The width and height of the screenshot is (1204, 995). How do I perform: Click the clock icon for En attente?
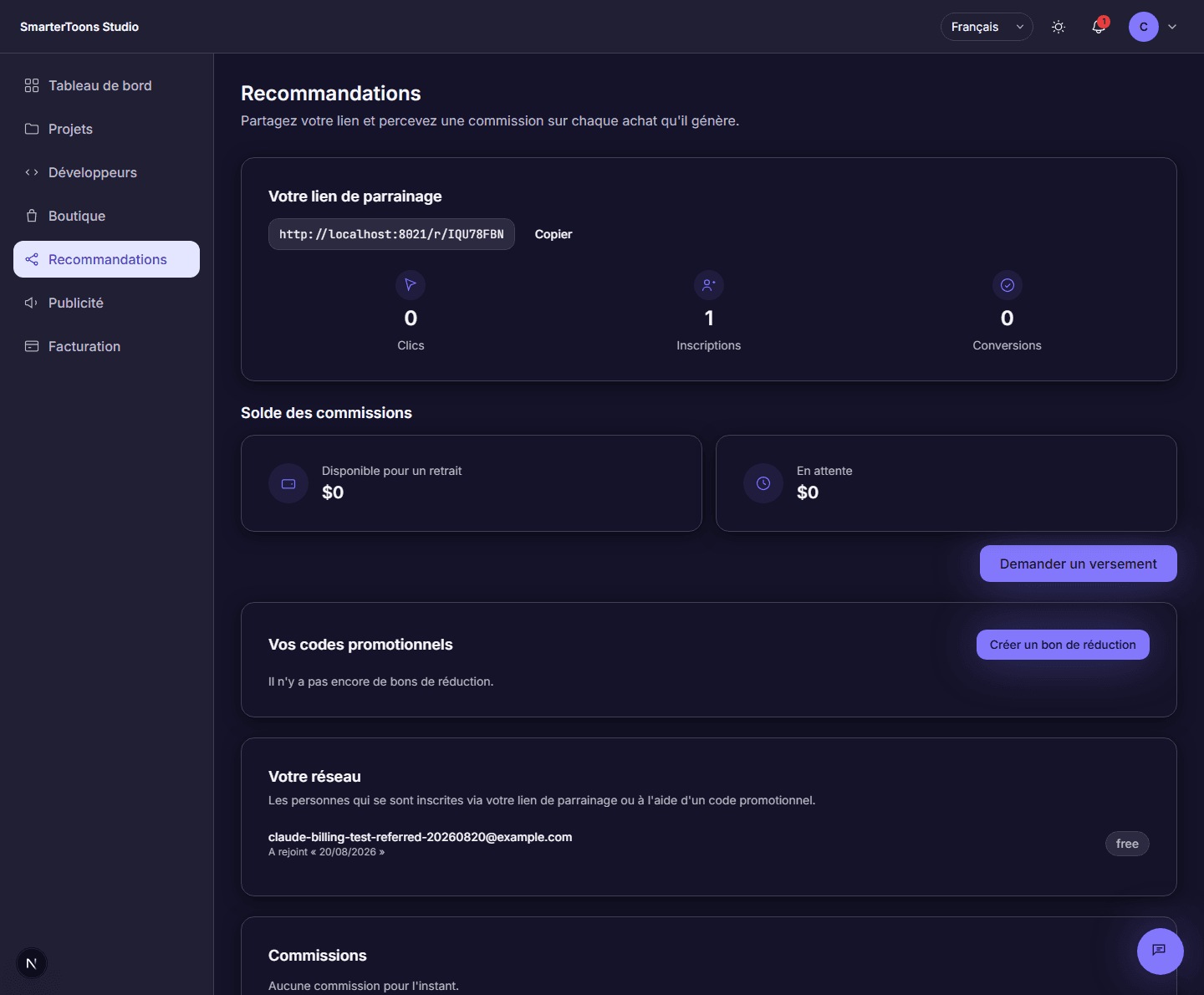click(763, 483)
